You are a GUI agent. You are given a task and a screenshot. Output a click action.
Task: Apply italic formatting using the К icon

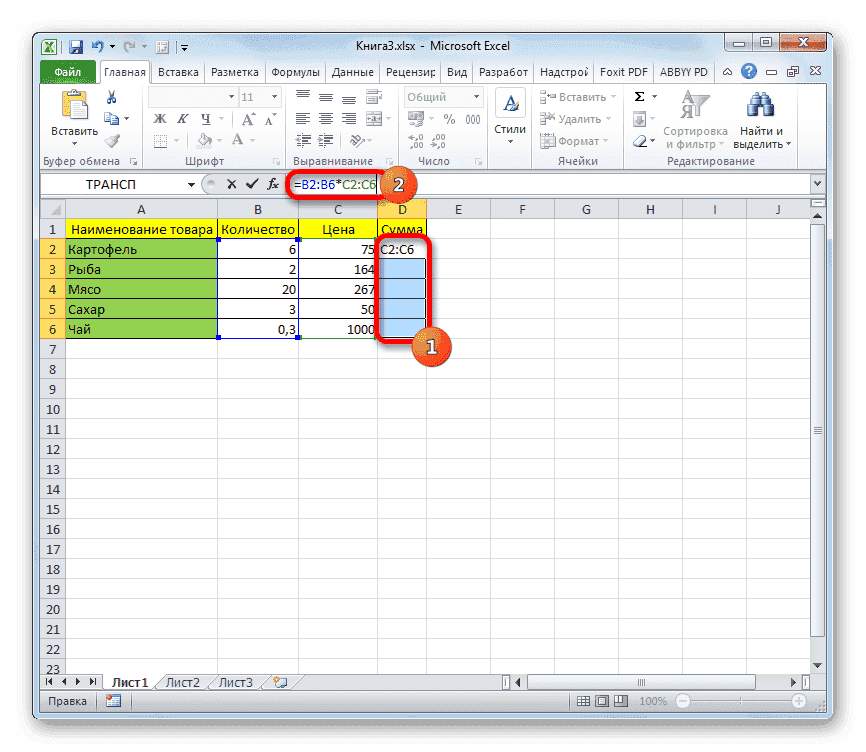183,118
